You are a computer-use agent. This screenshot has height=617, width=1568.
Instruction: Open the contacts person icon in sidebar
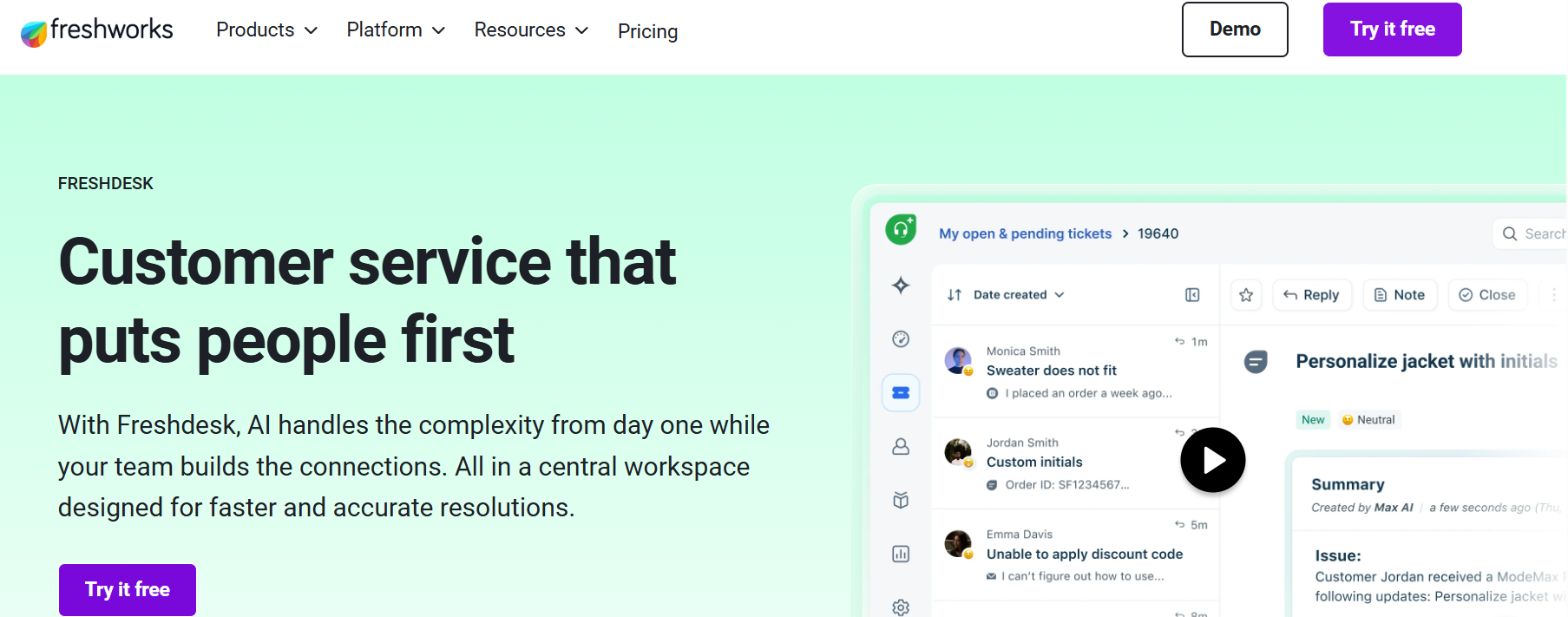(x=901, y=447)
